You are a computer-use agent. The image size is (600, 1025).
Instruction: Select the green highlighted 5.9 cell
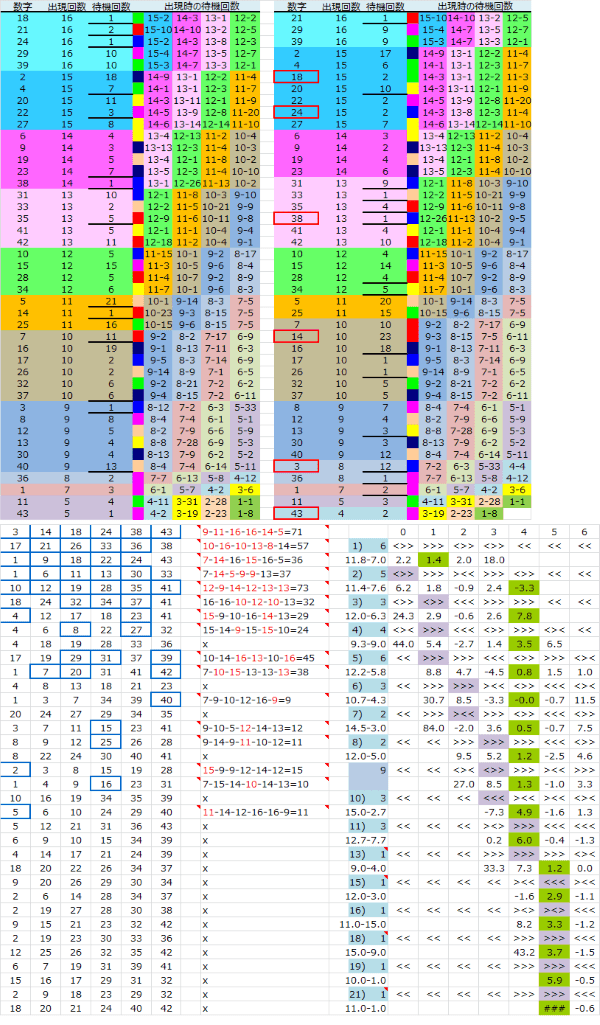pos(554,981)
